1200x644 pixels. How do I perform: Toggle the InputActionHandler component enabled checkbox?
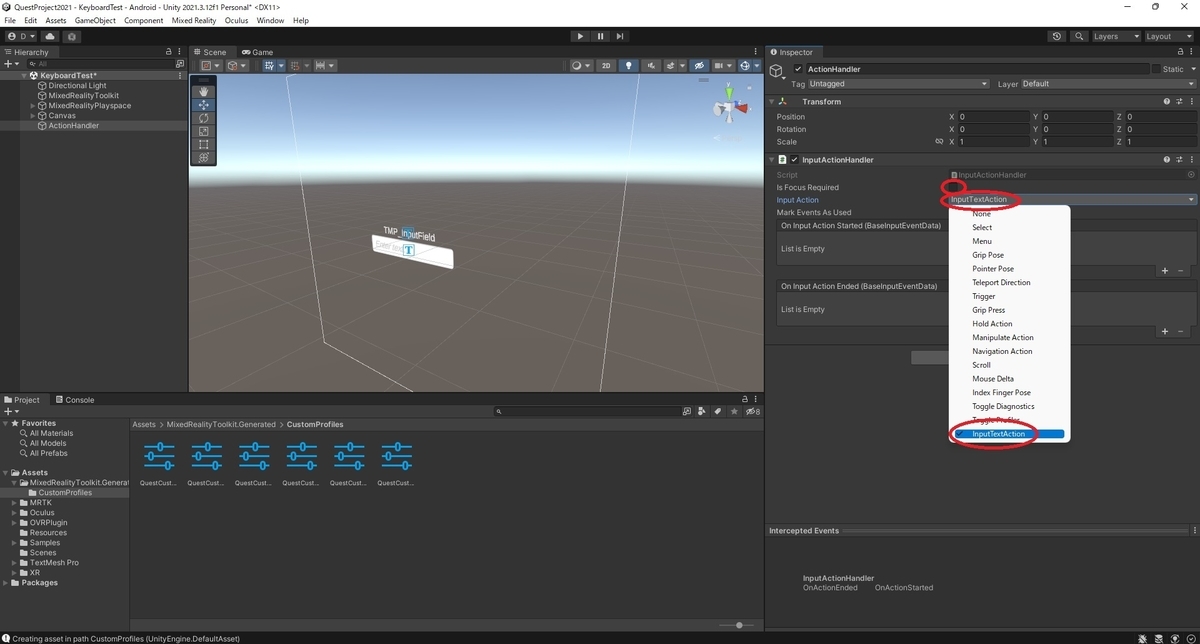pyautogui.click(x=795, y=160)
